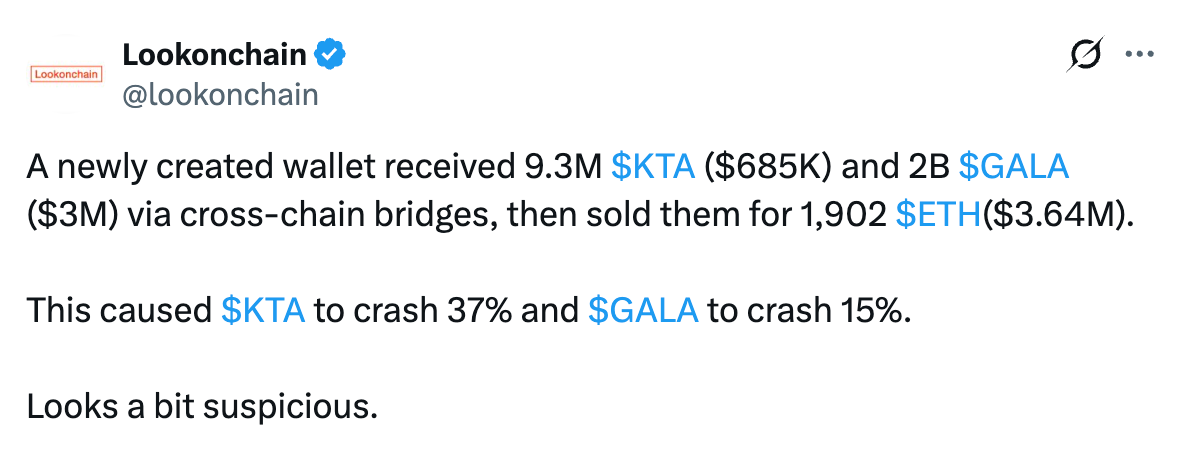
Task: Click the '($685K)' value text
Action: 768,167
